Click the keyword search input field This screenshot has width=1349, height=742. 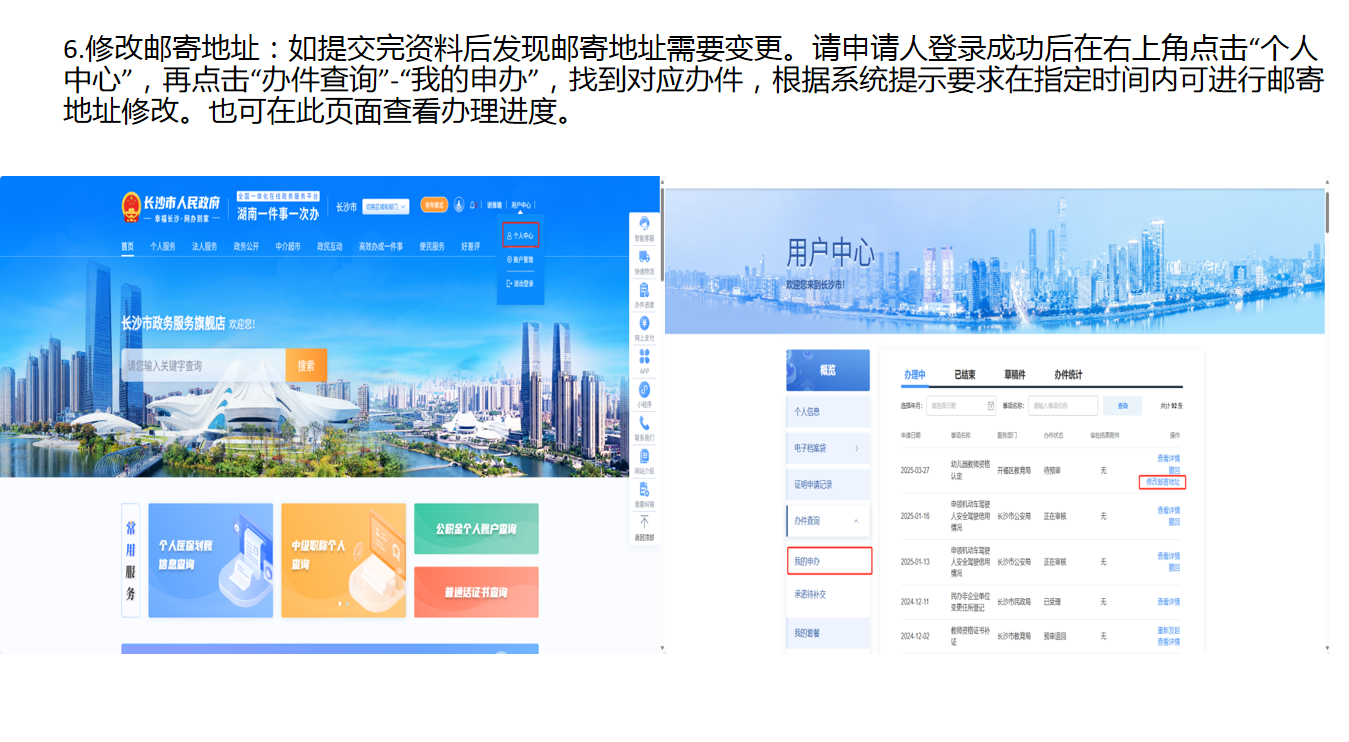(x=203, y=366)
